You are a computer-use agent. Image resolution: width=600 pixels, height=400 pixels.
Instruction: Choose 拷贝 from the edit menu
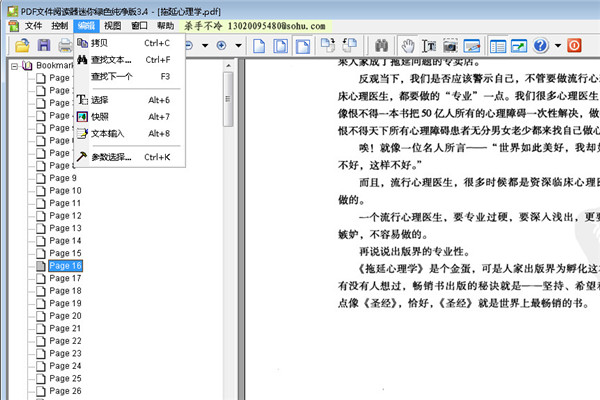(x=100, y=44)
